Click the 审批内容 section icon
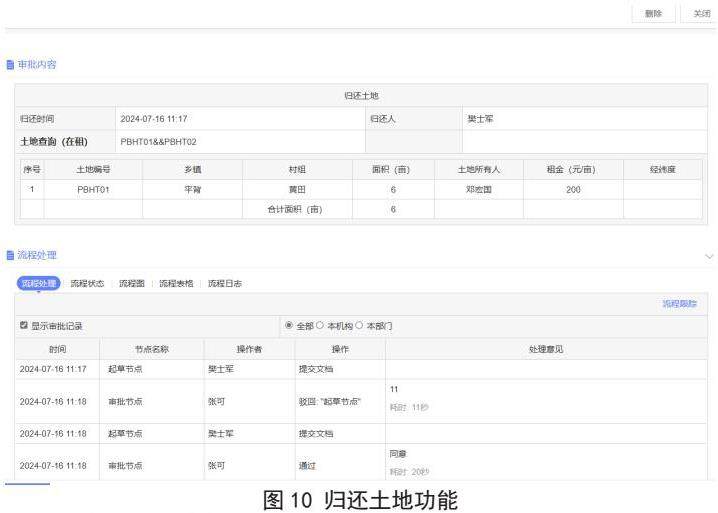Image resolution: width=718 pixels, height=513 pixels. coord(11,65)
